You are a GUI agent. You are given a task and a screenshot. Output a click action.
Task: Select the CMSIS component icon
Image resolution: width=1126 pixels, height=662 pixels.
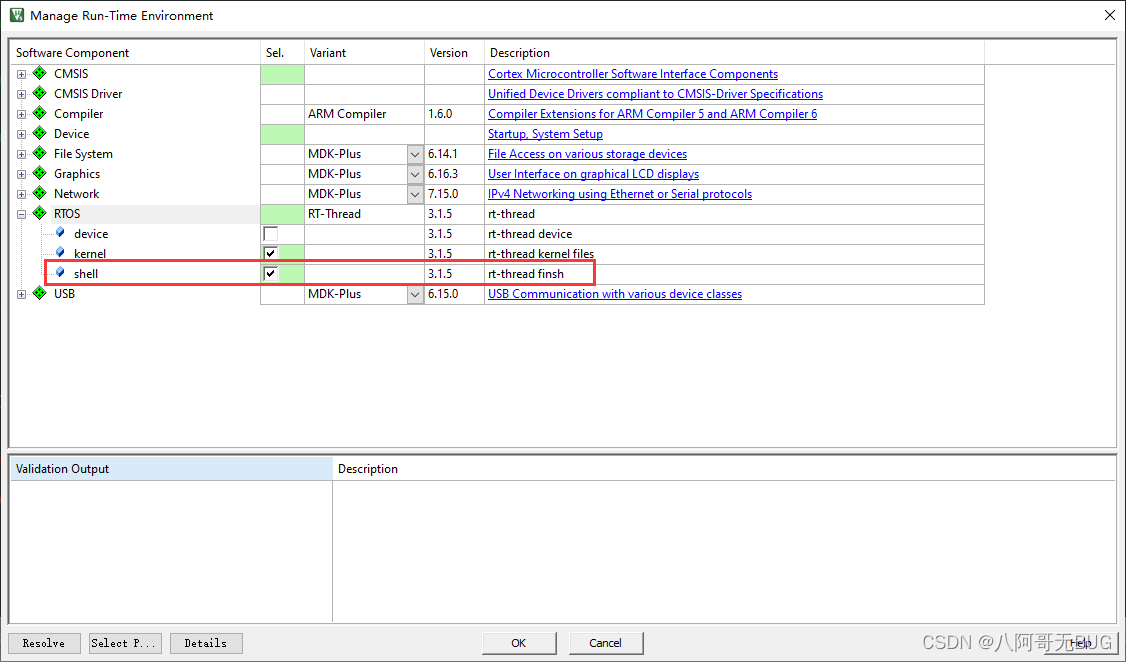[x=39, y=73]
